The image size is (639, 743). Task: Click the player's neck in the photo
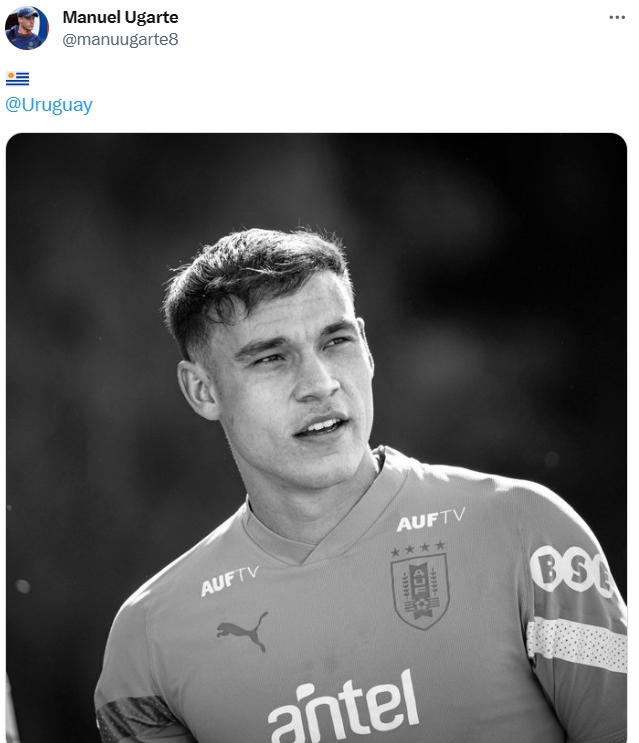pos(300,490)
